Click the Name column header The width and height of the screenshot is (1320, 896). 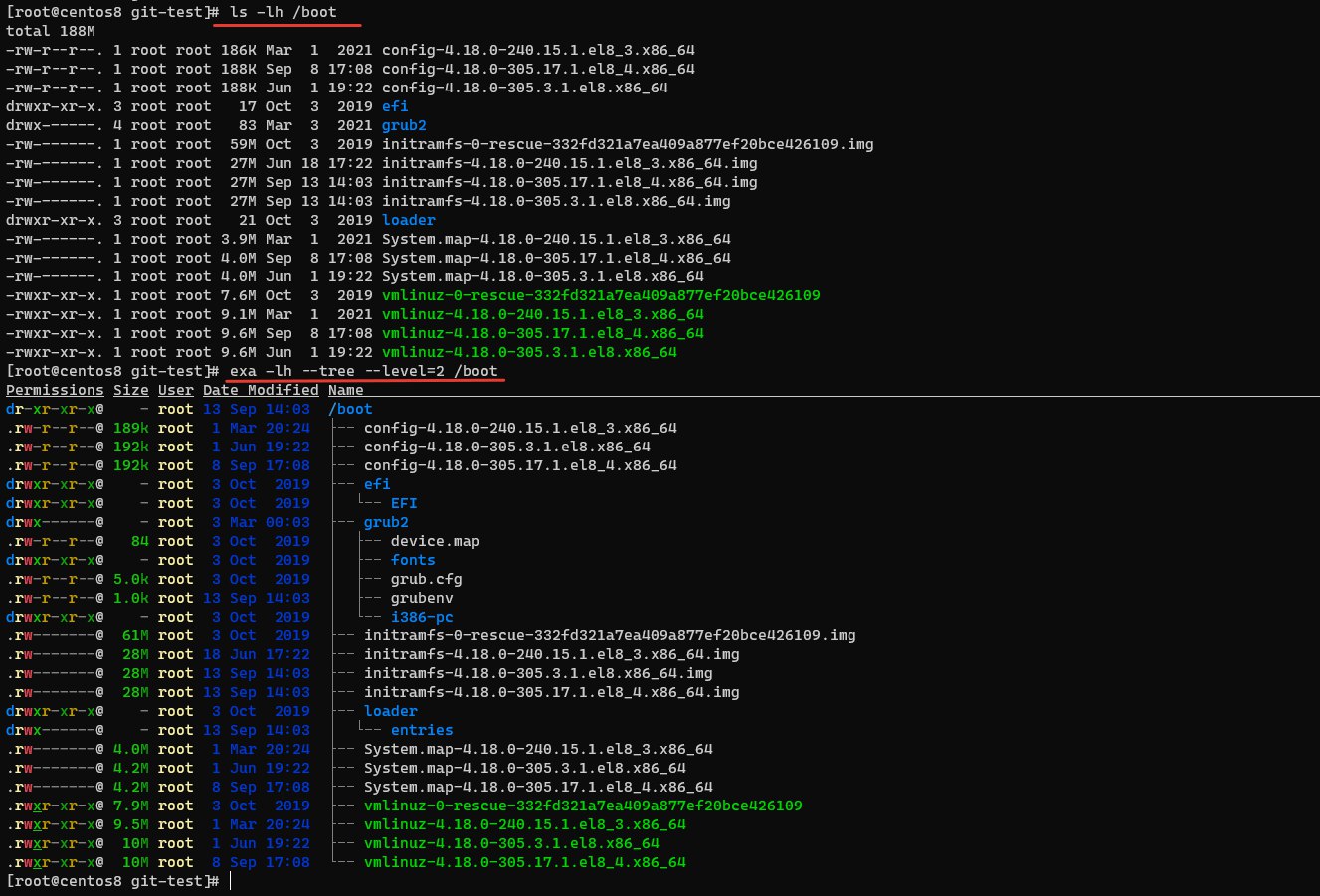pyautogui.click(x=345, y=390)
